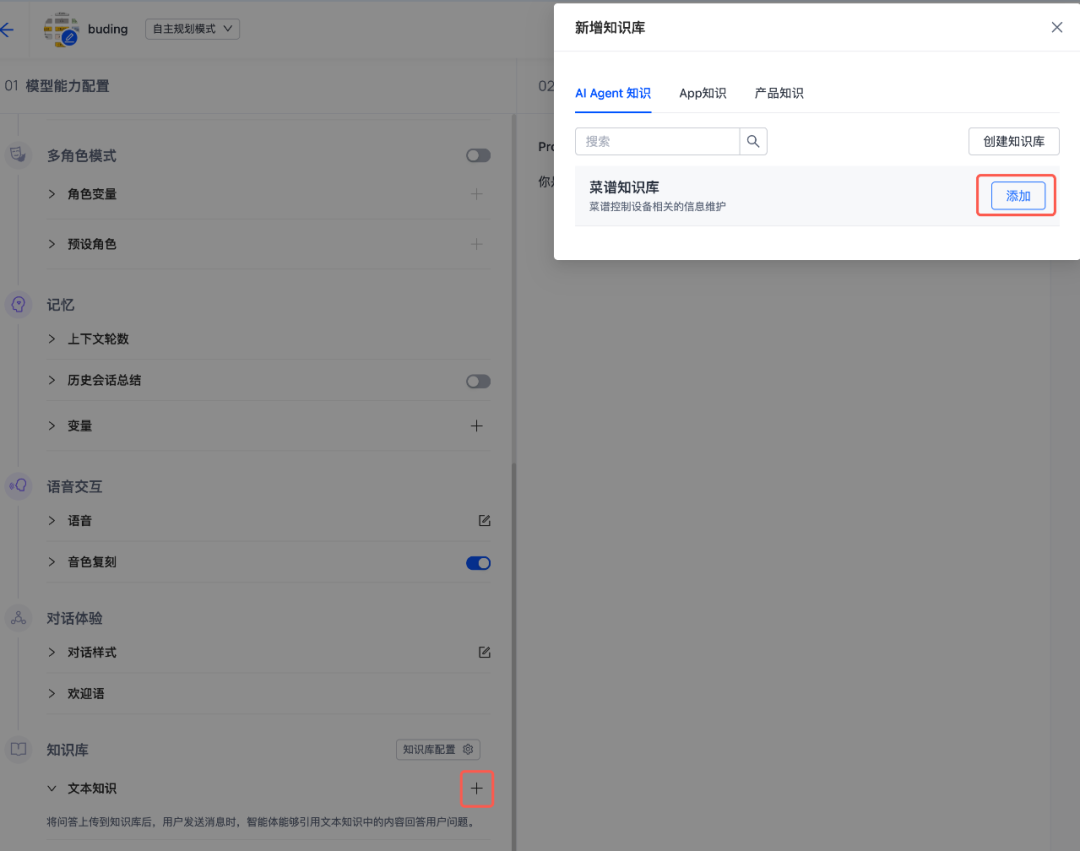Click the 搜索 input field
This screenshot has width=1080, height=851.
pos(657,141)
